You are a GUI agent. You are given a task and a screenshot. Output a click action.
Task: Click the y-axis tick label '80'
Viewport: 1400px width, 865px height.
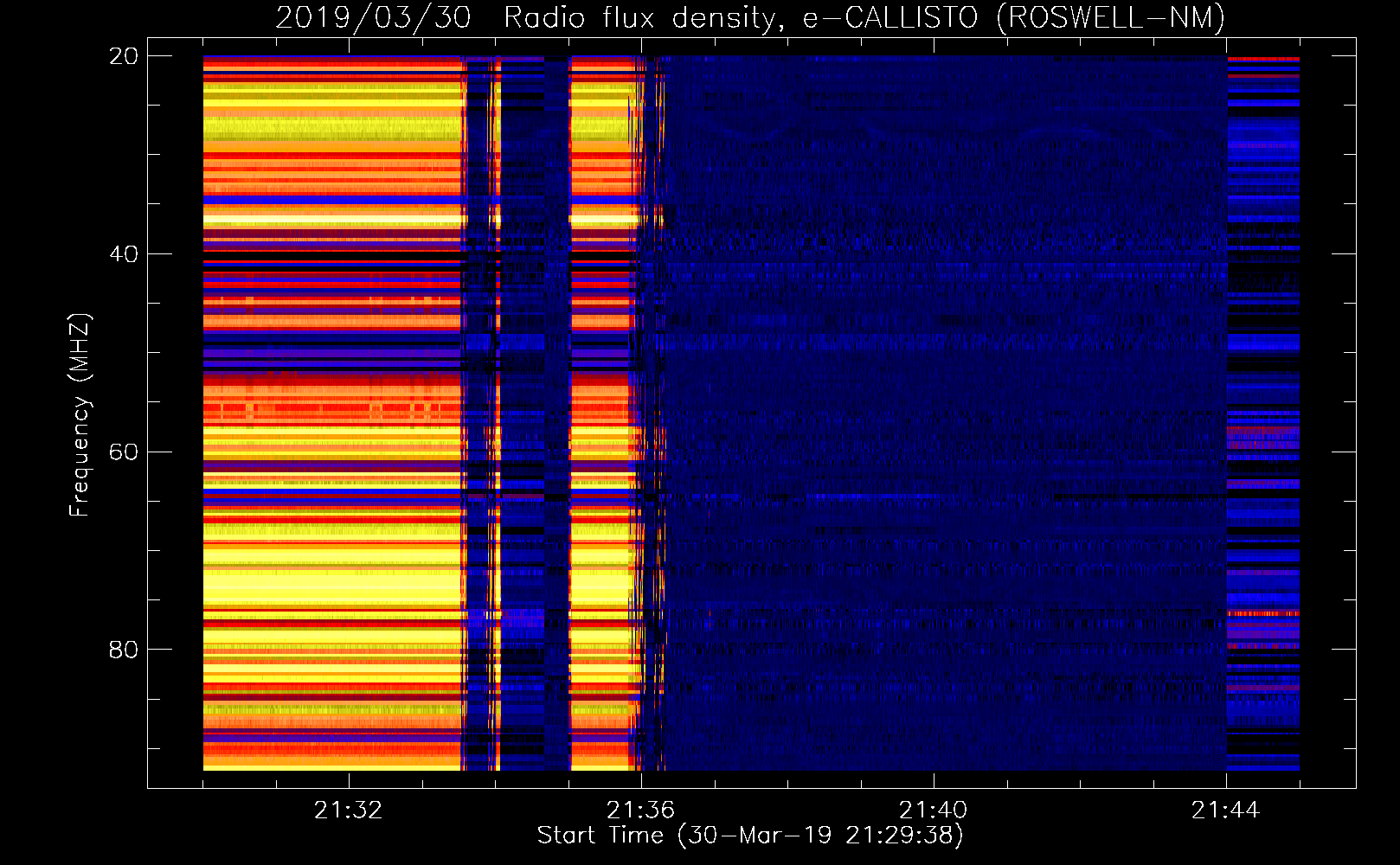pyautogui.click(x=124, y=650)
